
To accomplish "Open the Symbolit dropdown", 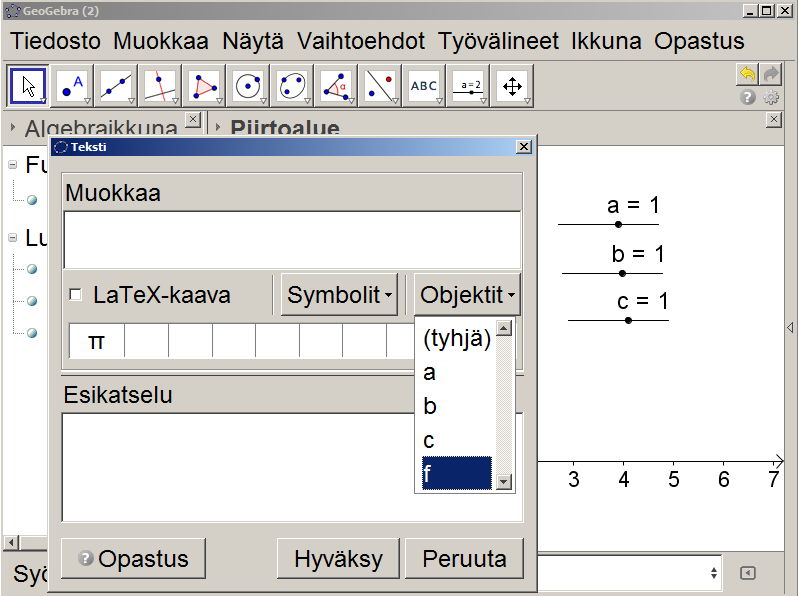I will point(339,295).
